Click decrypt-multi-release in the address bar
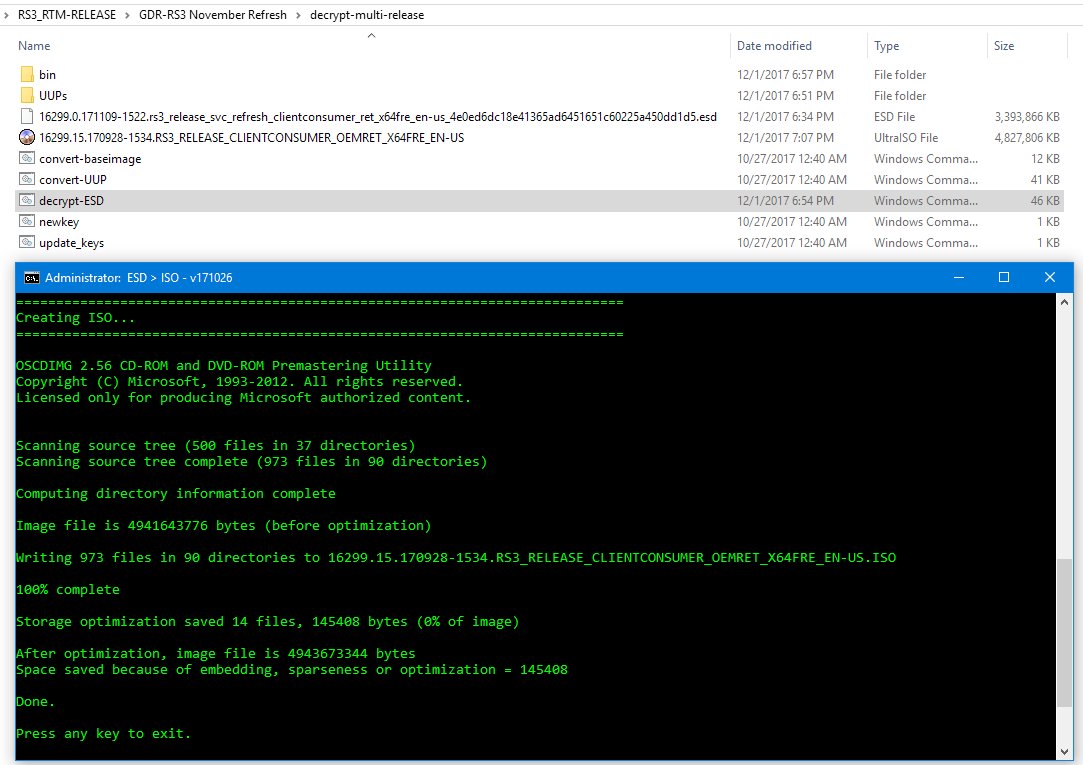 coord(367,14)
